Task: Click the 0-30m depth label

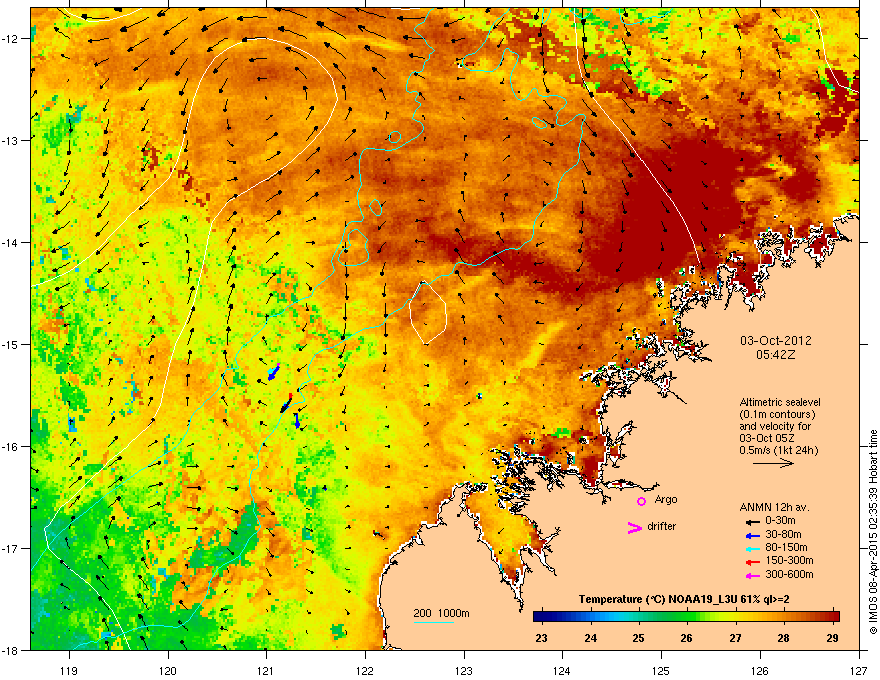Action: tap(780, 521)
